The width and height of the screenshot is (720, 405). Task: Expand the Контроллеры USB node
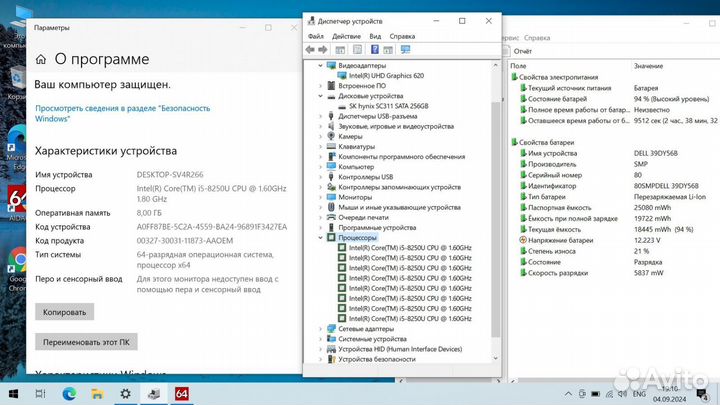tap(321, 177)
